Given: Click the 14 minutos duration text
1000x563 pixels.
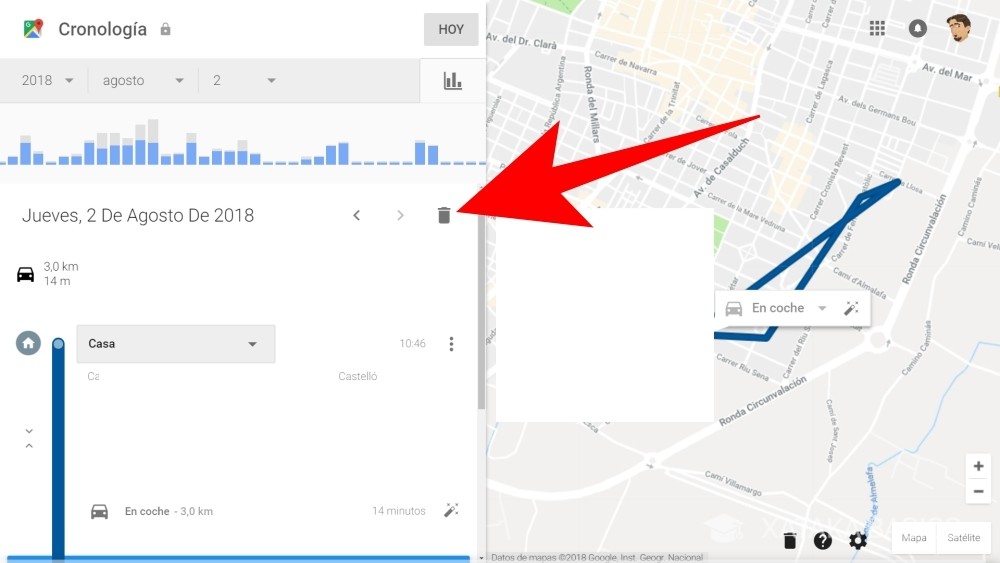Looking at the screenshot, I should tap(399, 511).
